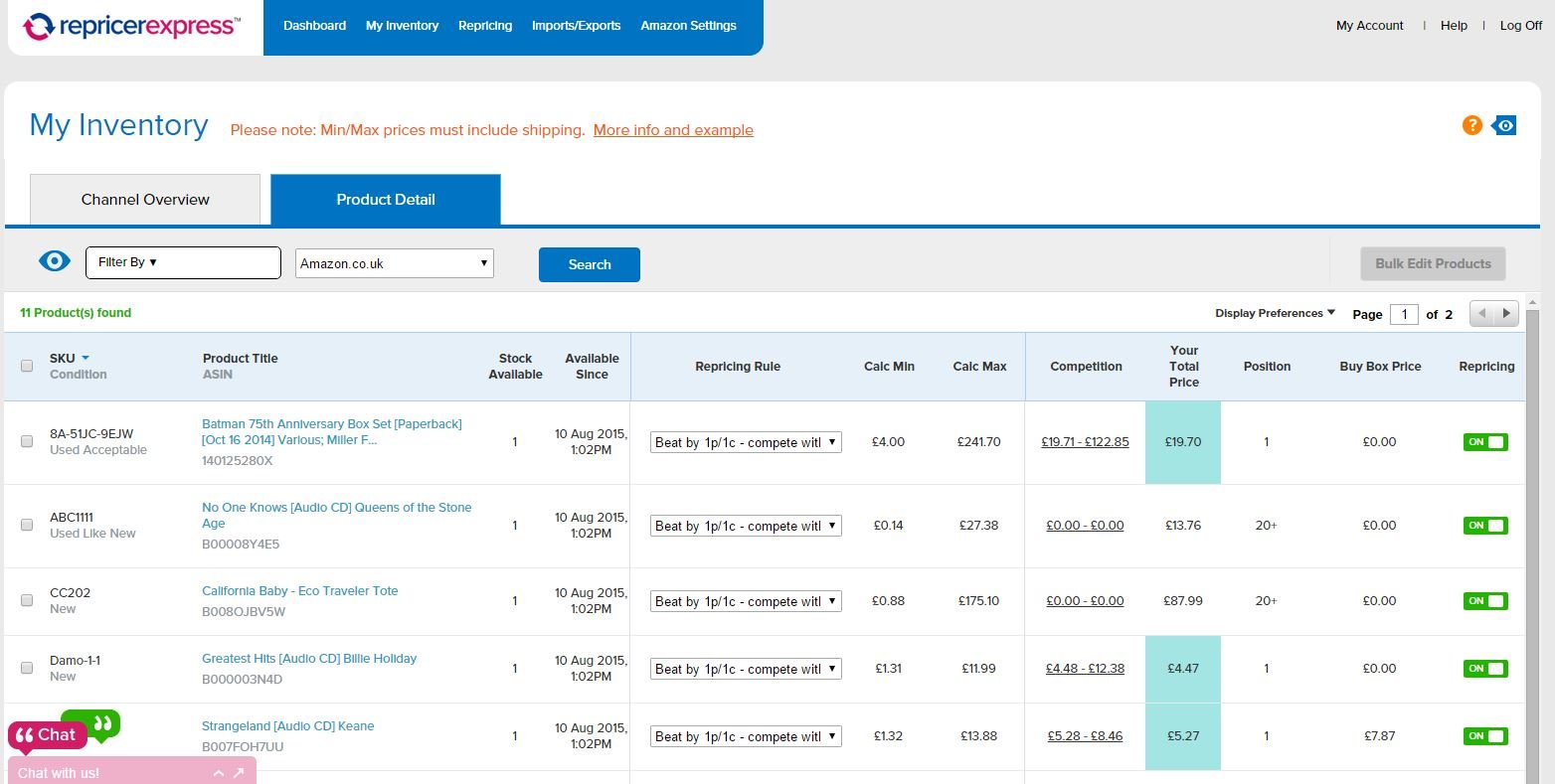This screenshot has height=784, width=1555.
Task: Click inside the page number input field
Action: (x=1404, y=314)
